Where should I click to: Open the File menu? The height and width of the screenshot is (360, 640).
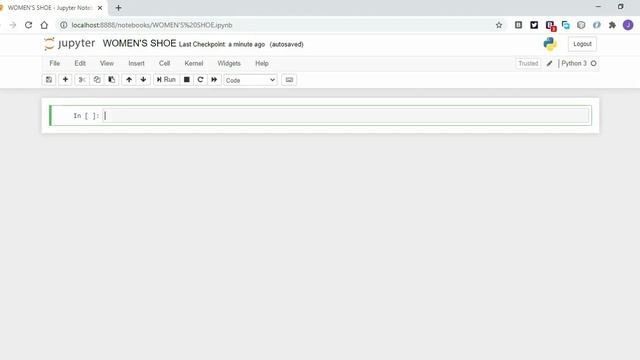pos(55,63)
